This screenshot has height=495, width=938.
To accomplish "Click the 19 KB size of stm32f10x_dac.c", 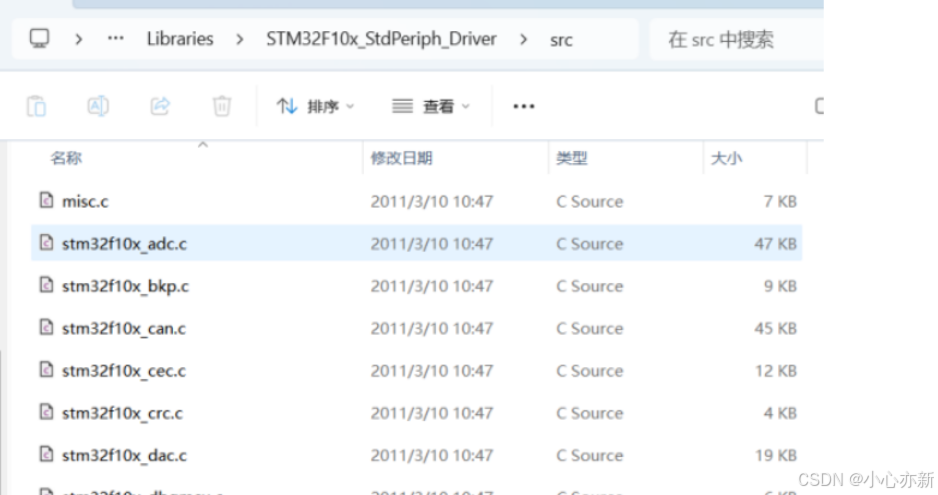I will 775,455.
